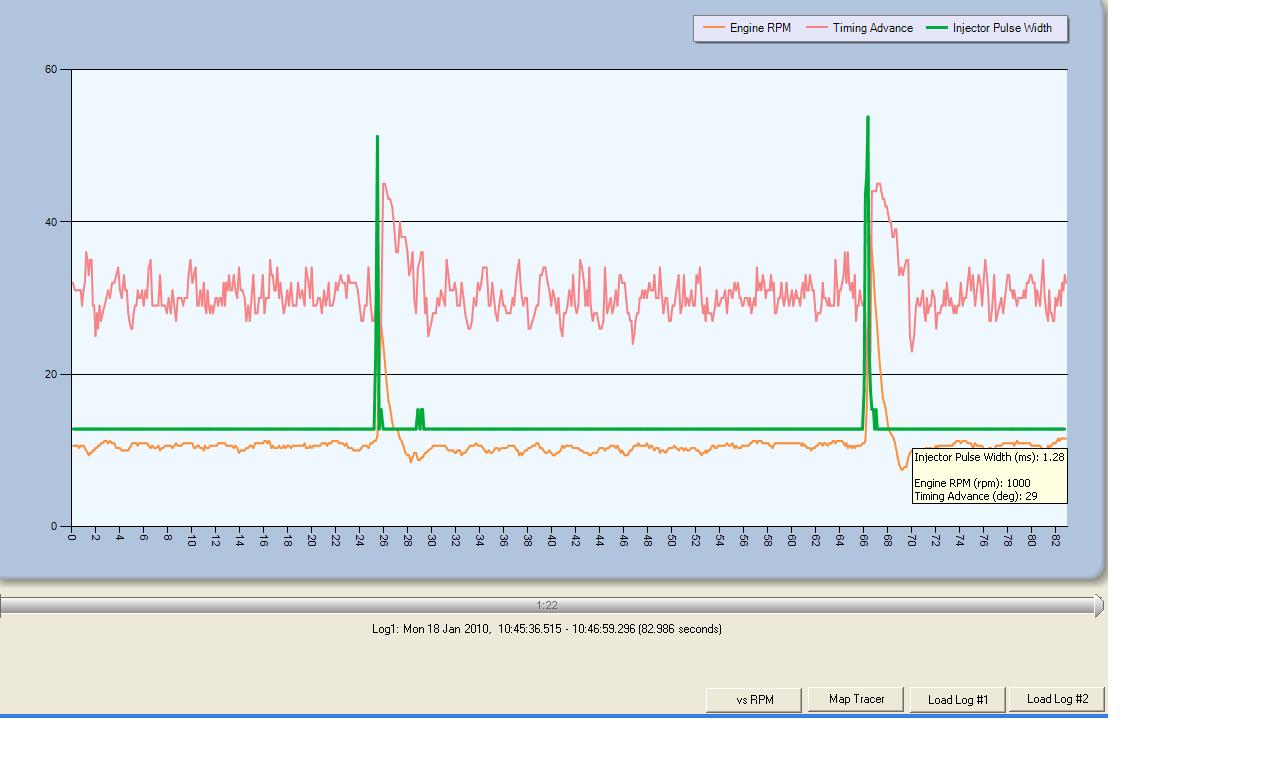The width and height of the screenshot is (1280, 770).
Task: Click the second green injector spike peak
Action: tap(867, 119)
